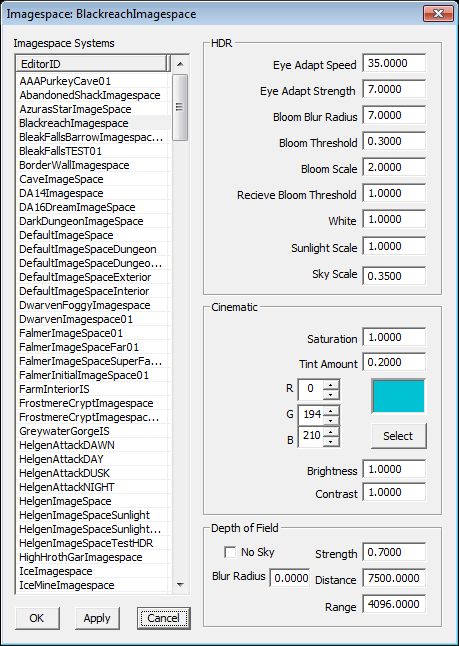Cancel the imagespace dialog
This screenshot has height=646, width=459.
(x=164, y=618)
